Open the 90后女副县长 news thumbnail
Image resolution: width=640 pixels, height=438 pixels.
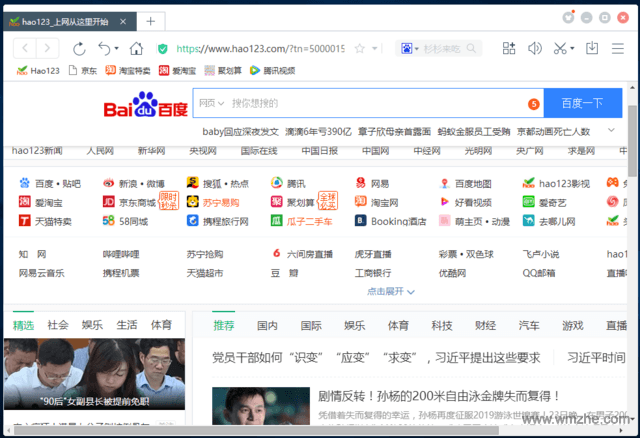(x=94, y=374)
